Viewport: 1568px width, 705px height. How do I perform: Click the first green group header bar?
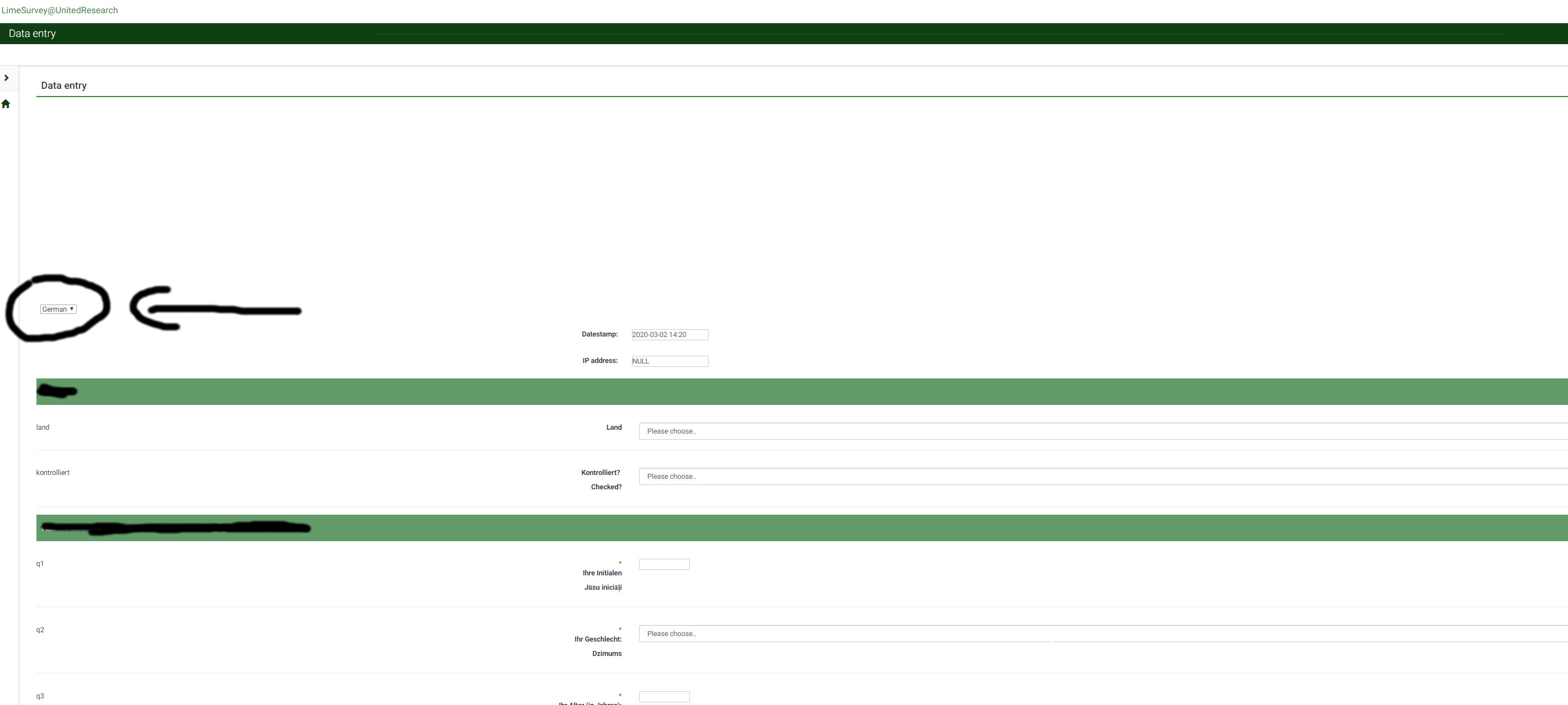pyautogui.click(x=791, y=392)
